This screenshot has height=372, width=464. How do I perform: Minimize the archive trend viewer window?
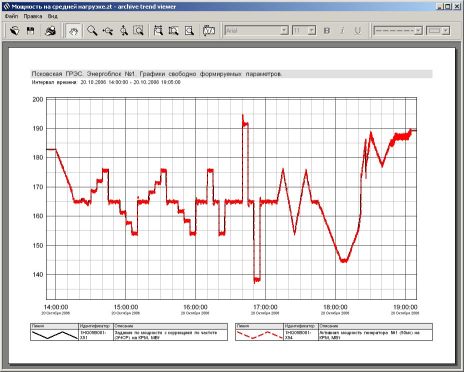pyautogui.click(x=441, y=6)
